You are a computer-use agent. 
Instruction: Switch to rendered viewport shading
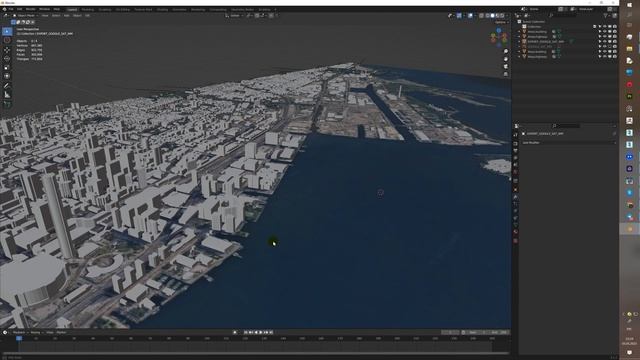tap(502, 16)
